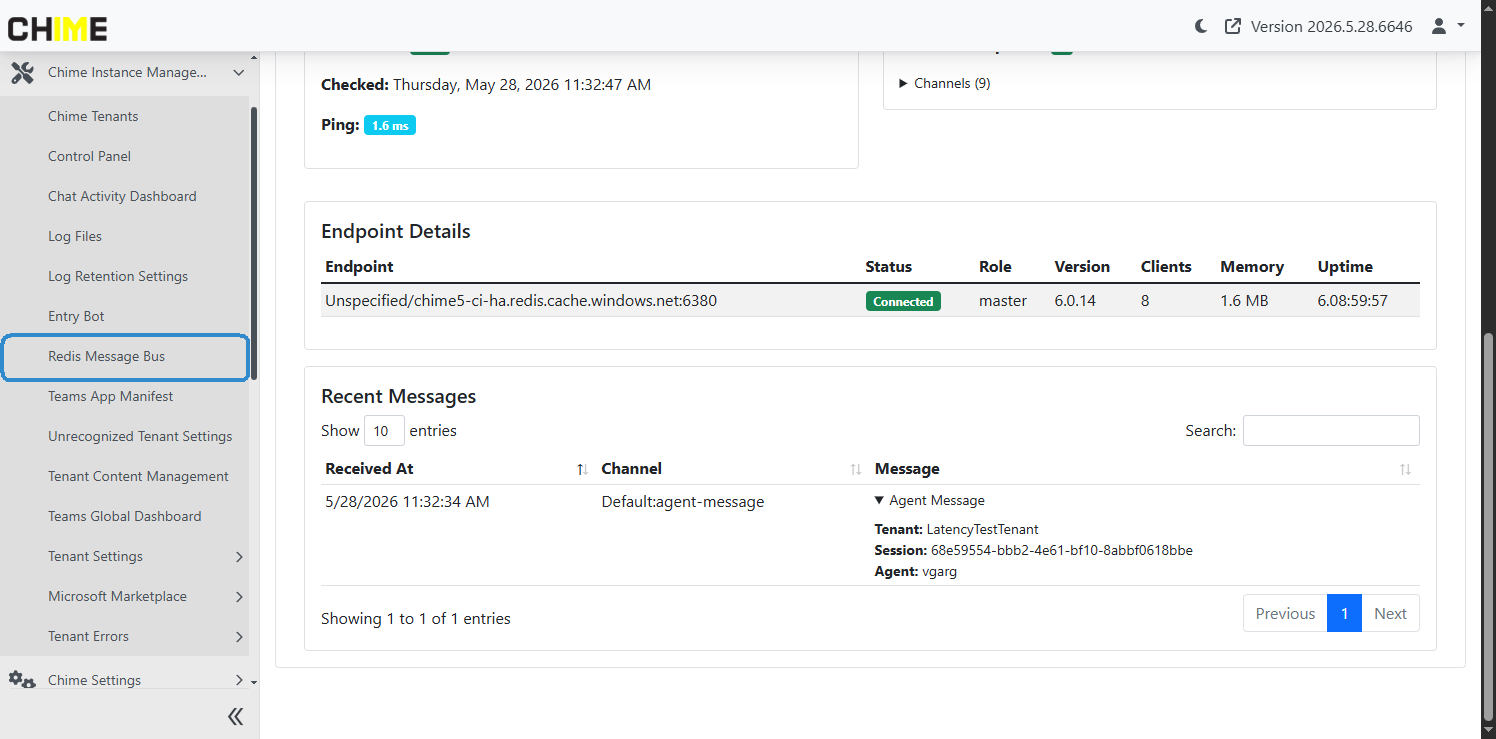Click the Previous pagination button
The width and height of the screenshot is (1496, 739).
click(1285, 613)
